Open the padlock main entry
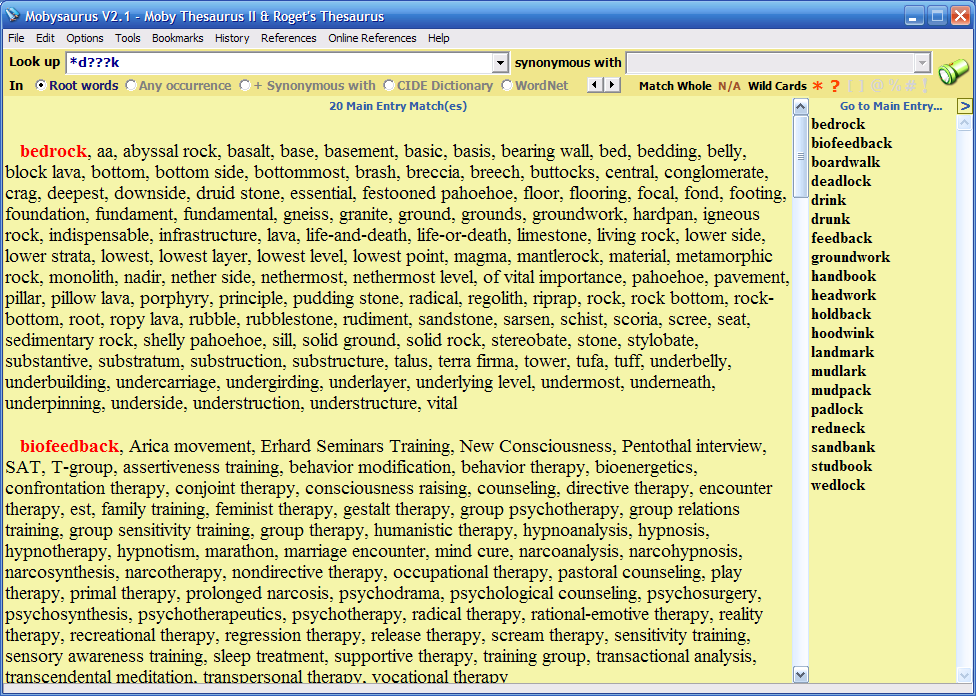976x696 pixels. tap(837, 409)
